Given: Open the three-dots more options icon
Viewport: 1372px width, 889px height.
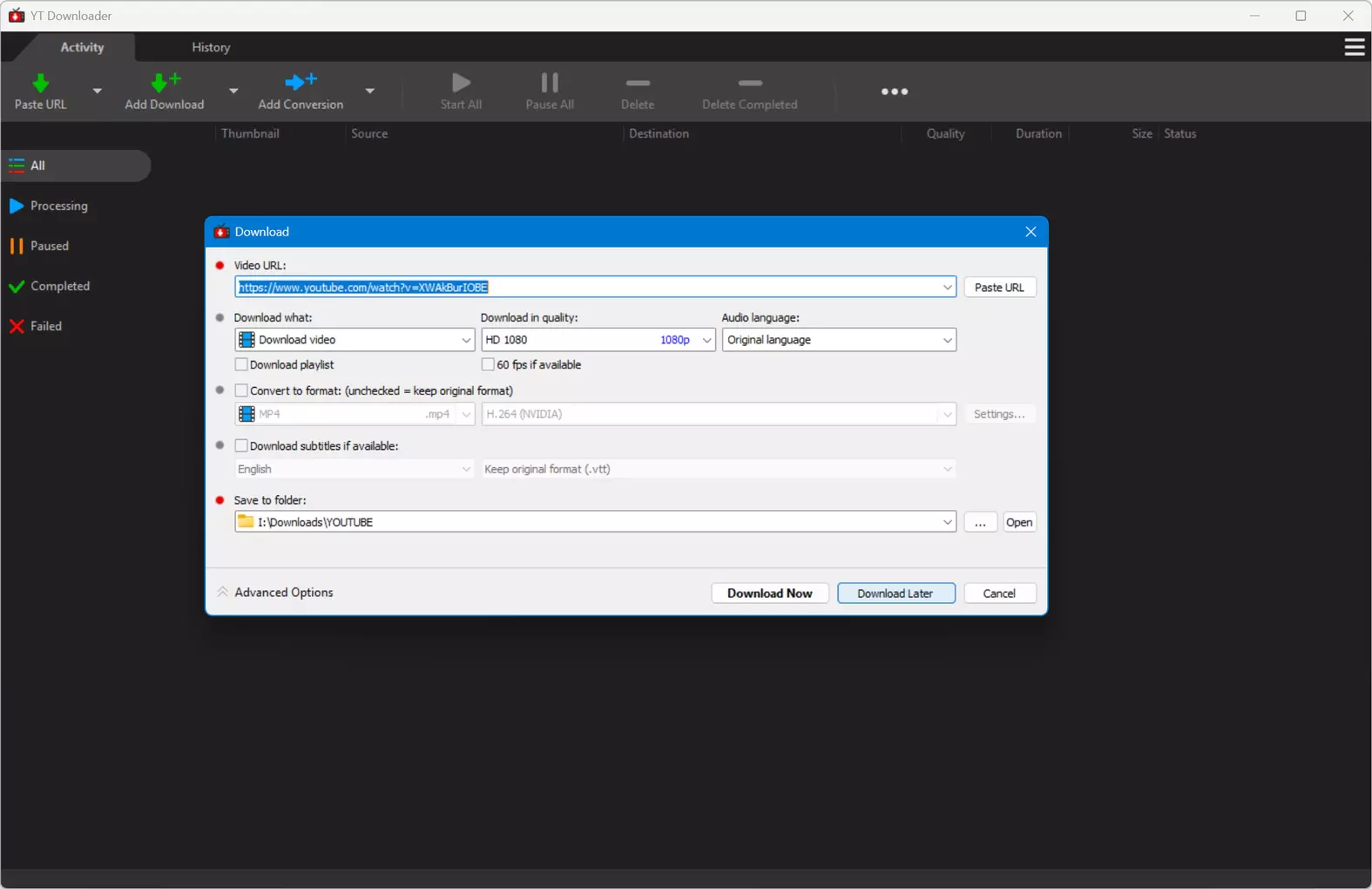Looking at the screenshot, I should point(895,92).
